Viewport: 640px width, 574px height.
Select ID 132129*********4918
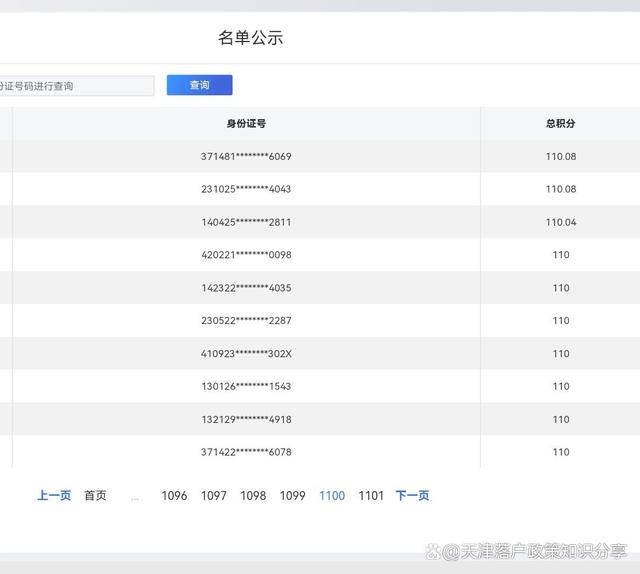pyautogui.click(x=246, y=419)
